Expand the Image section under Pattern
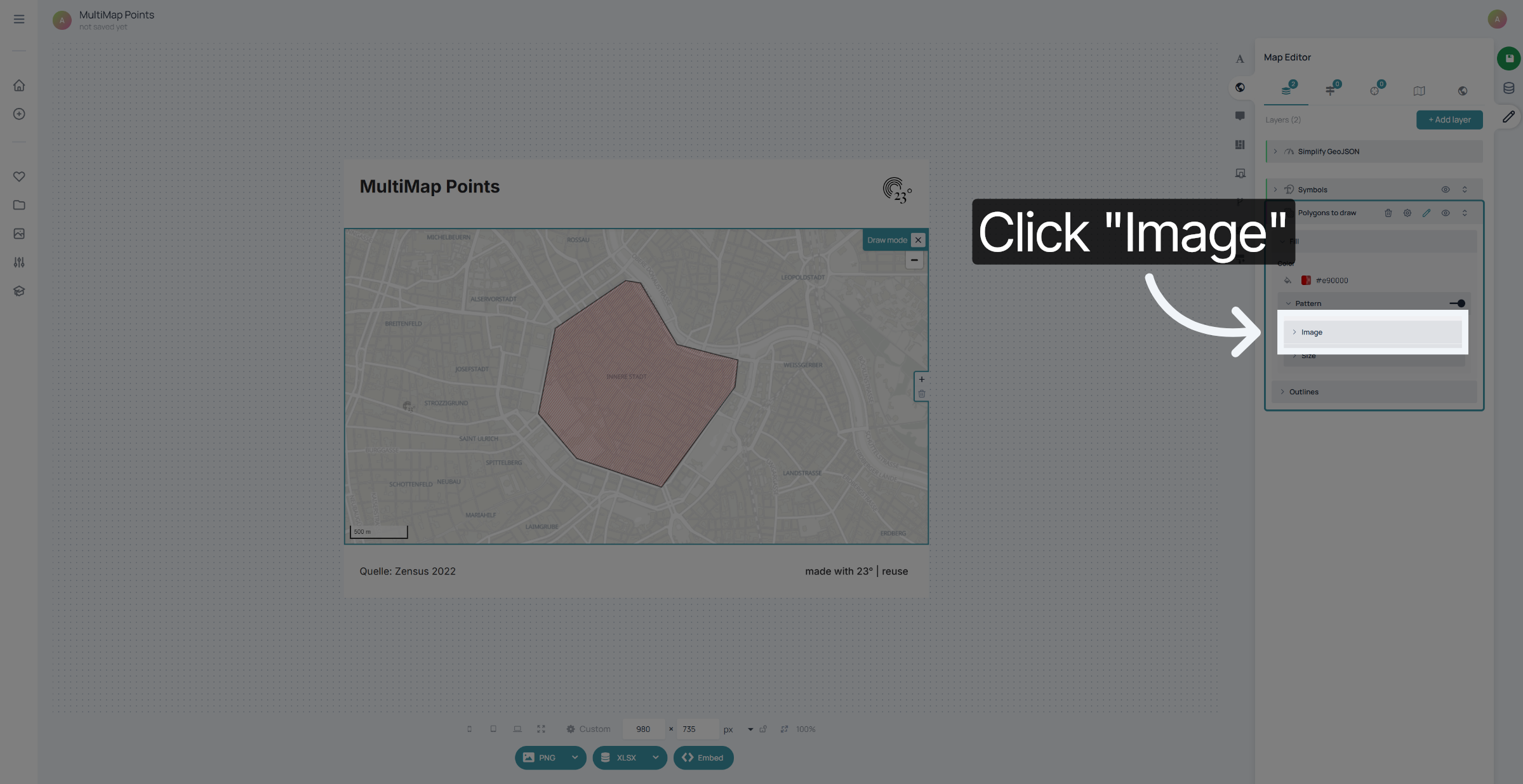 (x=1373, y=332)
